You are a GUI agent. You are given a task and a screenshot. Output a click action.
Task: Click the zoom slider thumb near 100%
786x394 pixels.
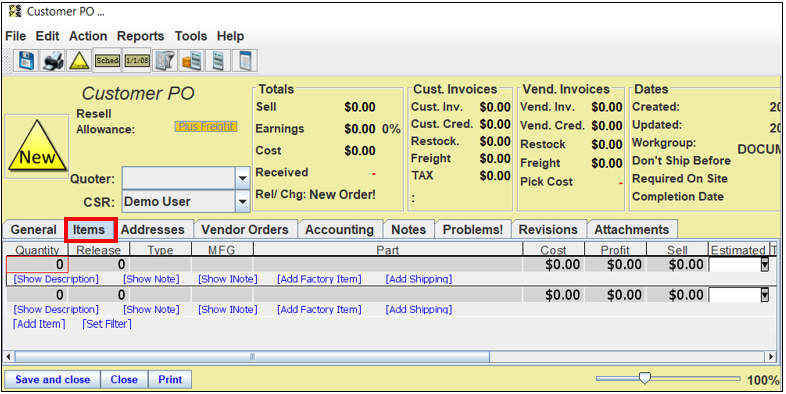click(x=645, y=378)
